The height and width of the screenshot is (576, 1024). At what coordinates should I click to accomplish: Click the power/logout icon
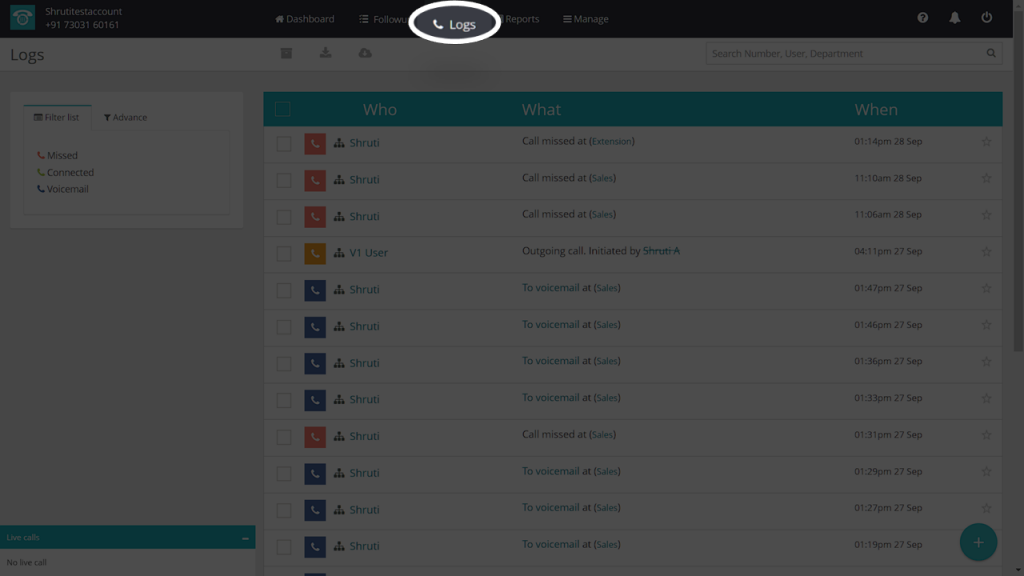point(988,18)
